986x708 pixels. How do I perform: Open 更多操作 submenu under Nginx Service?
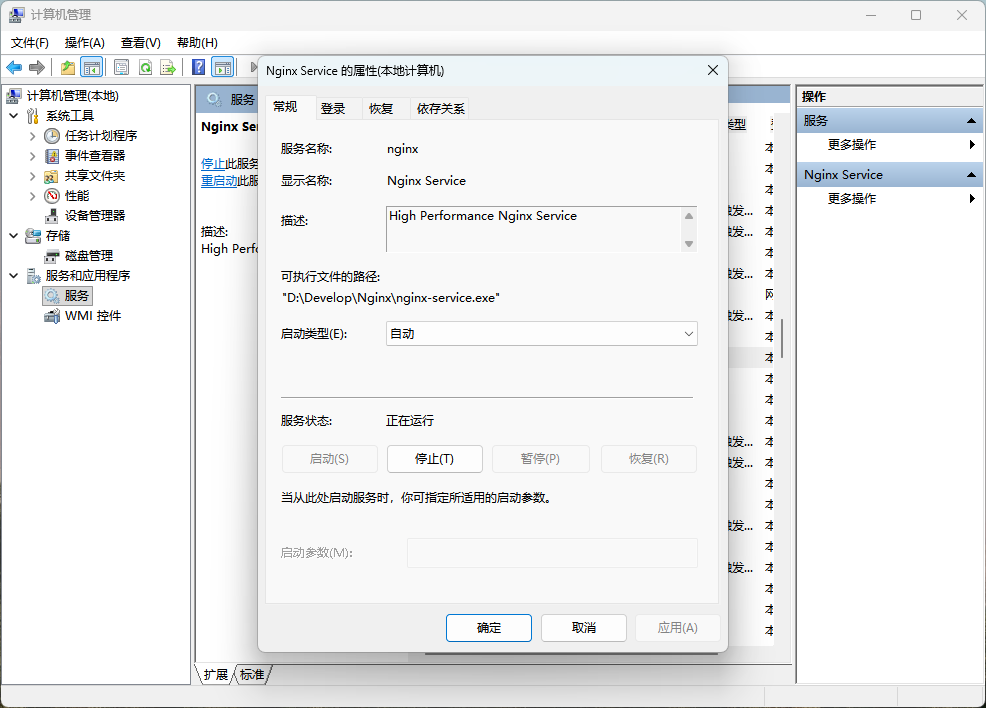pos(890,199)
